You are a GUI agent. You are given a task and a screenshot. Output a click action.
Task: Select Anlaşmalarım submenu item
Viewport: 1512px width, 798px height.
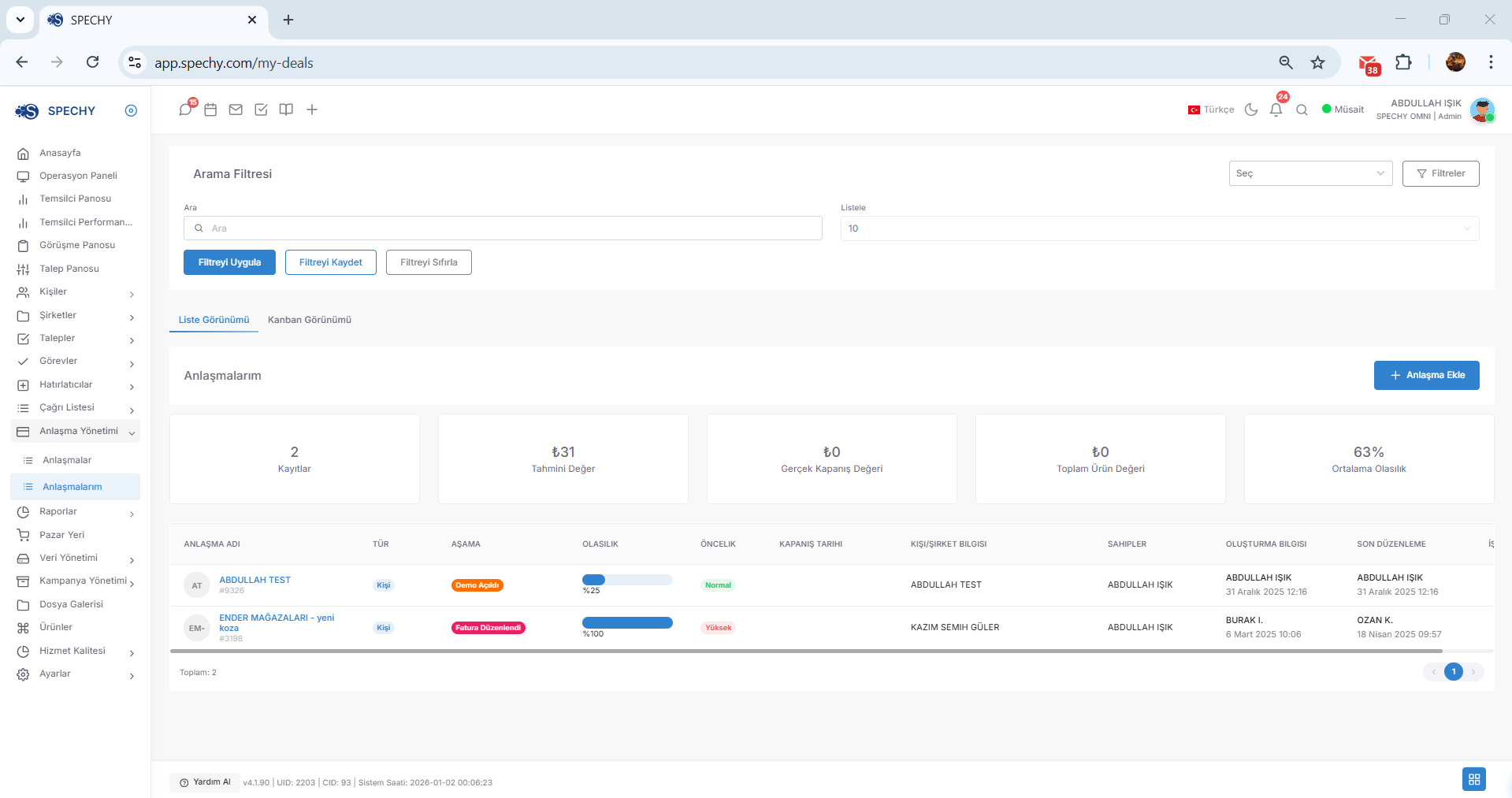pos(75,487)
